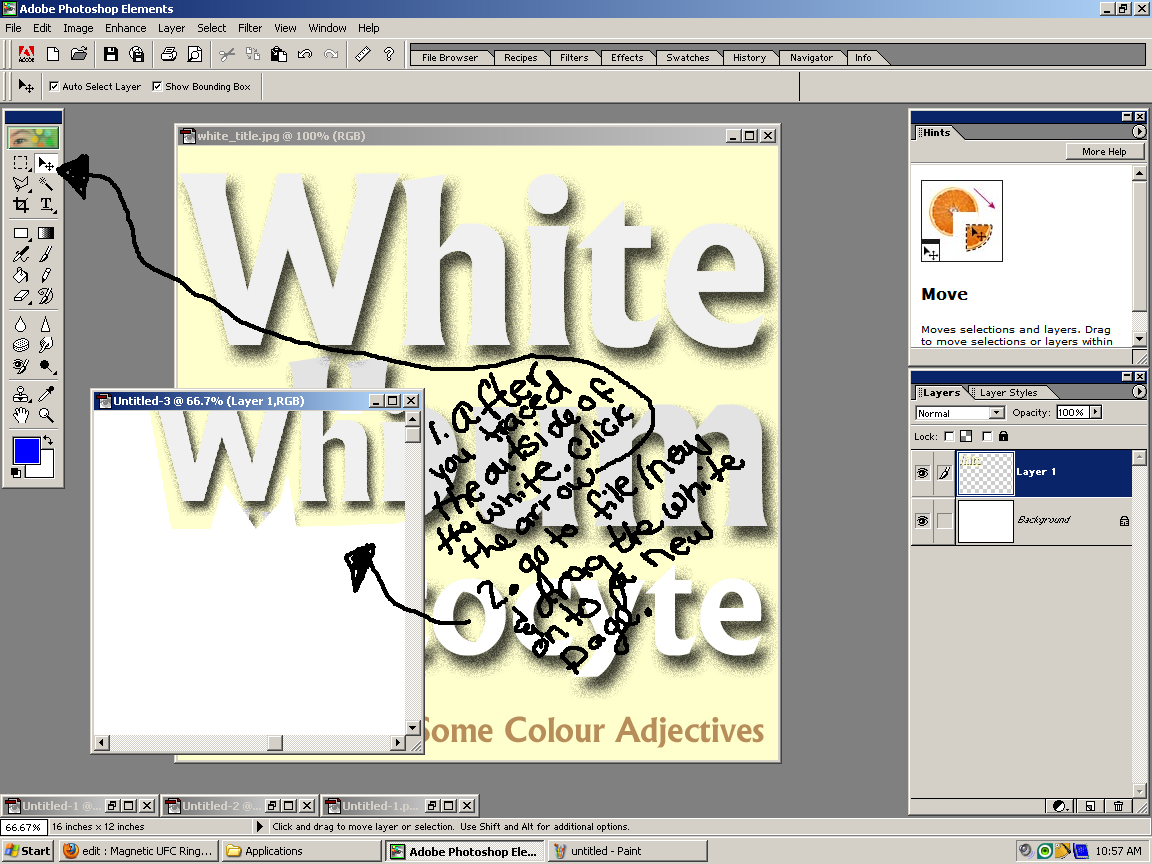This screenshot has height=864, width=1152.
Task: Activate the Eyedropper tool
Action: point(46,394)
